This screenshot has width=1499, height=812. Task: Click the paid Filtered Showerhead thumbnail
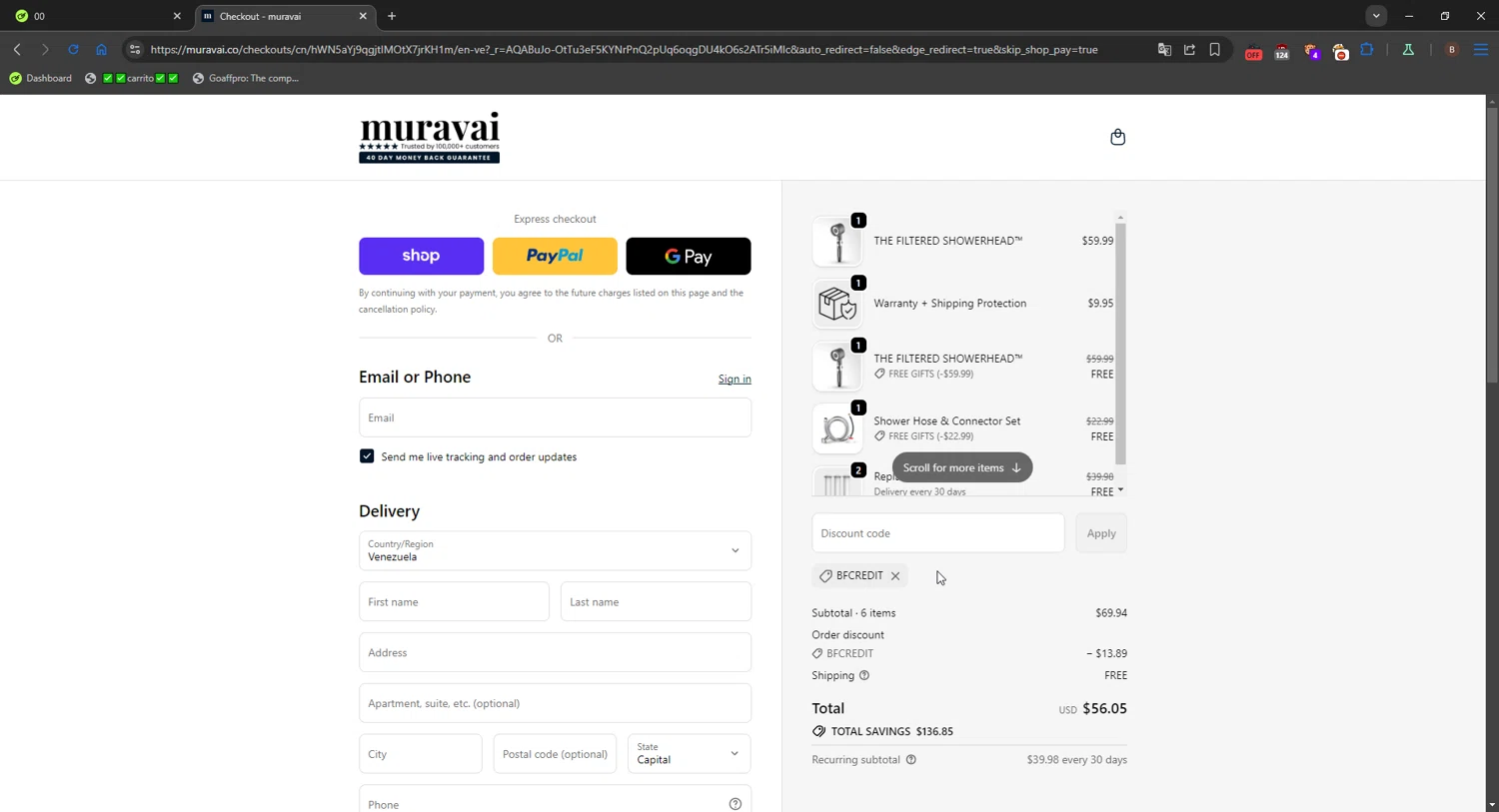(837, 241)
